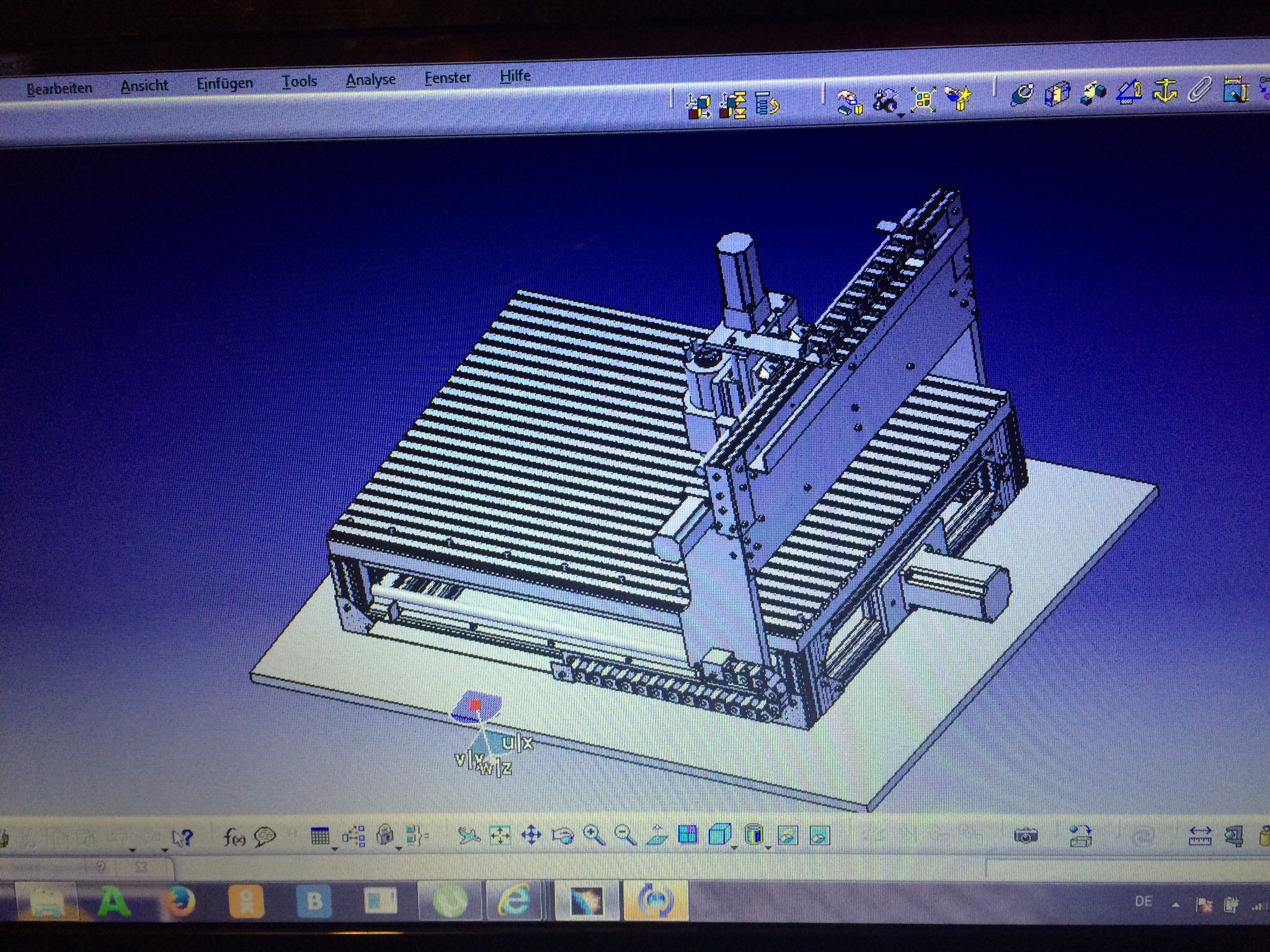The height and width of the screenshot is (952, 1270).
Task: Activate the Explode assembly icon
Action: click(x=923, y=99)
